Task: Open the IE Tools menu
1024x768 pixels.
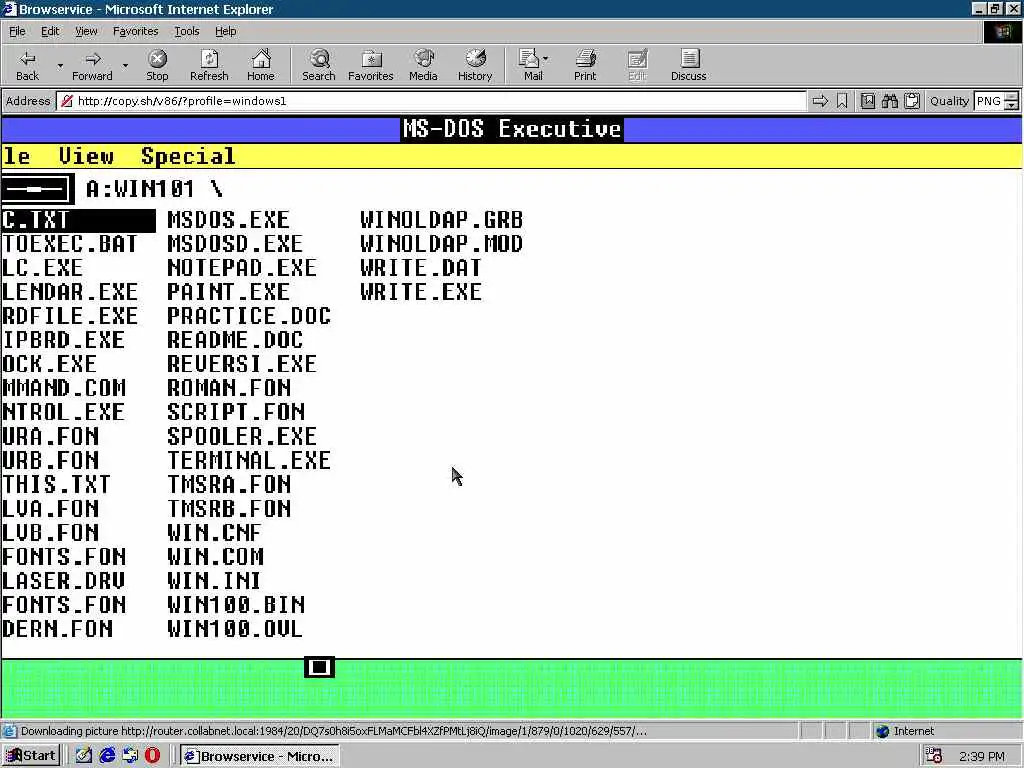Action: tap(186, 31)
